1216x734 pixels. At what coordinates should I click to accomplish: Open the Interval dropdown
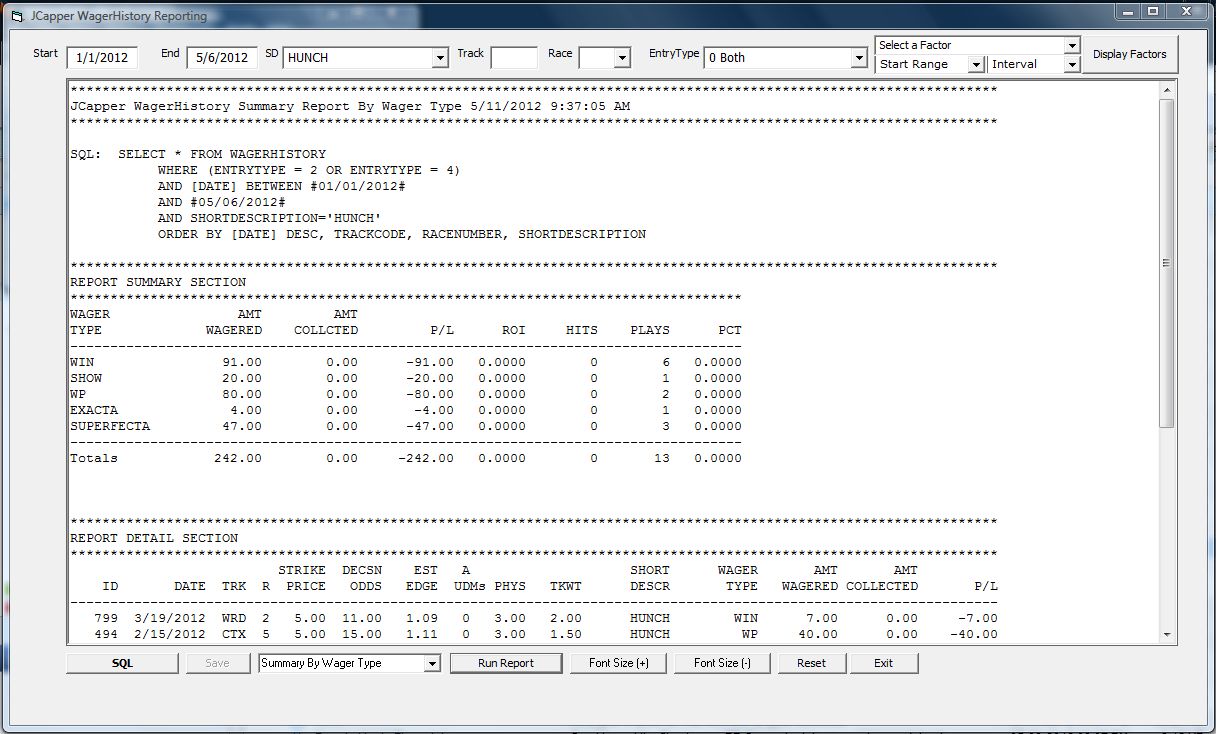[x=1072, y=64]
